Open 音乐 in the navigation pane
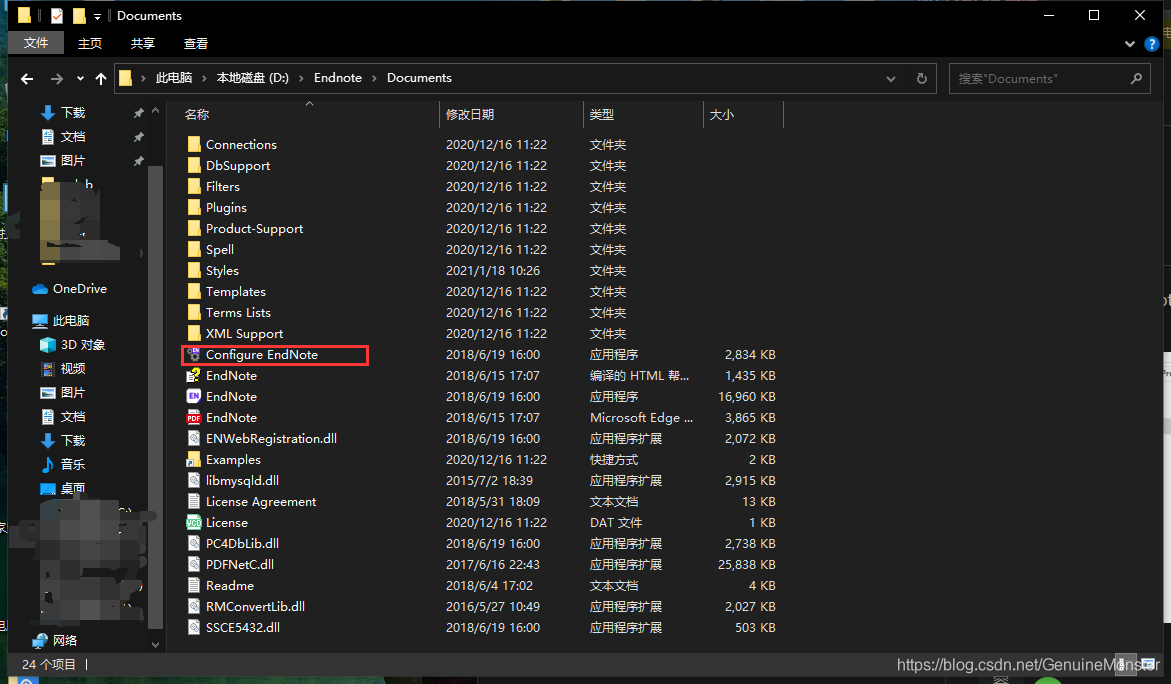This screenshot has height=684, width=1171. [x=63, y=464]
